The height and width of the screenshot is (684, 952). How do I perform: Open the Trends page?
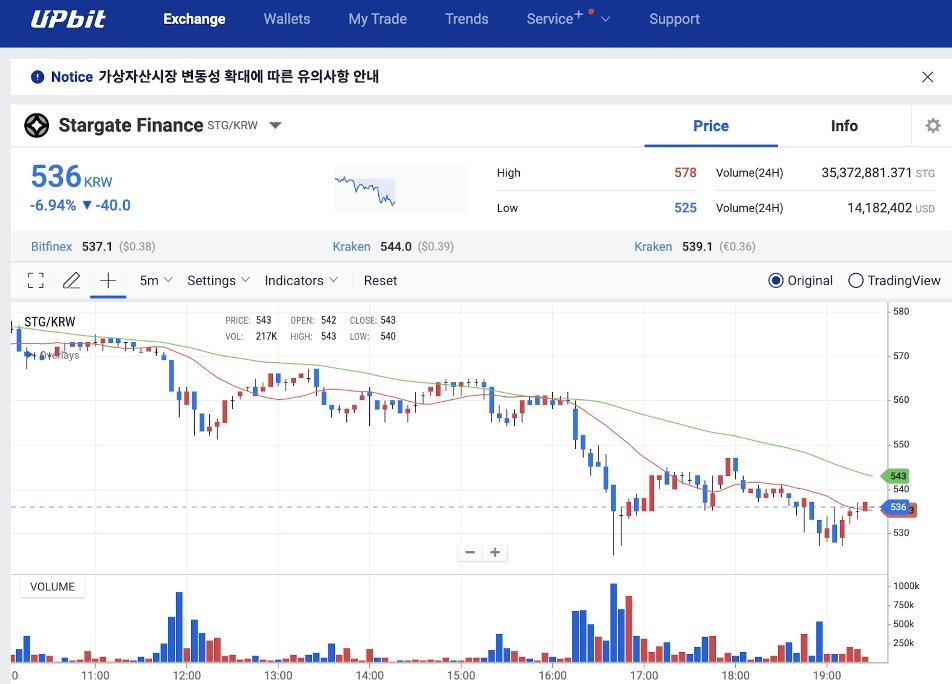(x=466, y=19)
